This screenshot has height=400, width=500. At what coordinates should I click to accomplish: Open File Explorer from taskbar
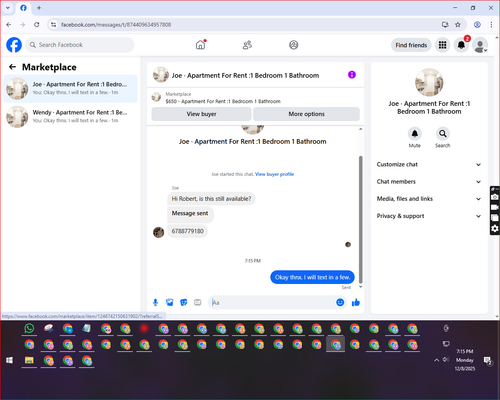pos(29,360)
